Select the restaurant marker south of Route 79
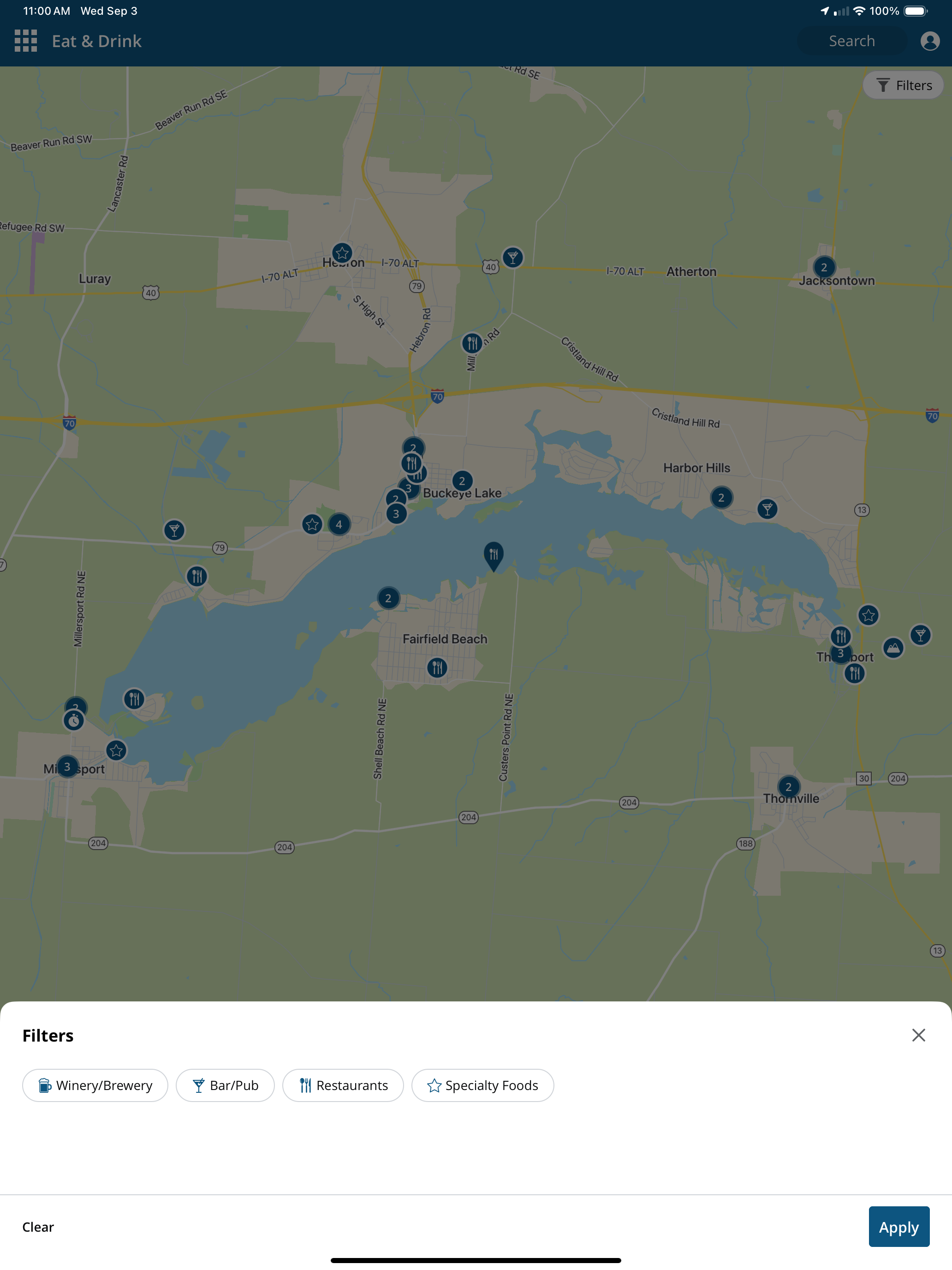Image resolution: width=952 pixels, height=1270 pixels. pos(197,576)
